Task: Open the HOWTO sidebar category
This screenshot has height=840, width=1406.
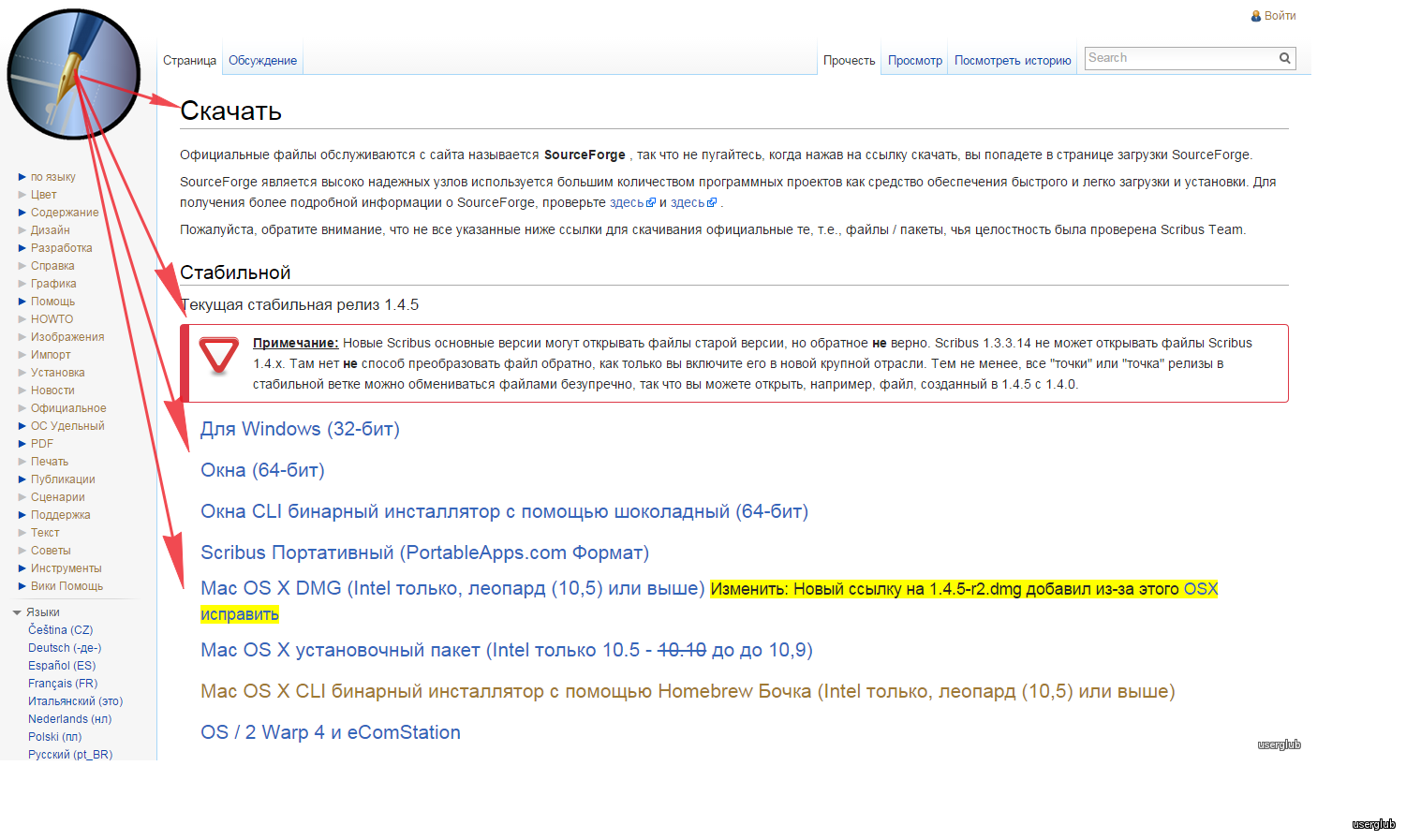Action: [52, 319]
